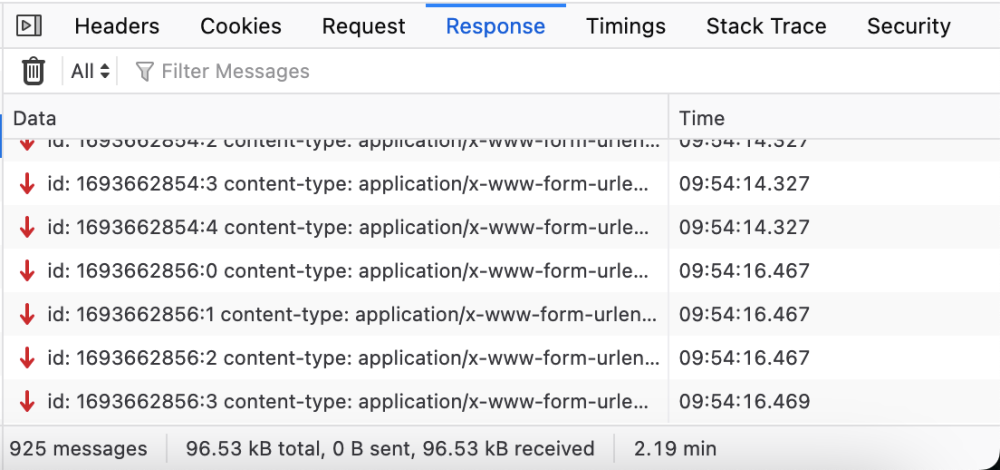Screen dimensions: 1000x470
Task: Toggle the request list pane icon
Action: (x=29, y=26)
